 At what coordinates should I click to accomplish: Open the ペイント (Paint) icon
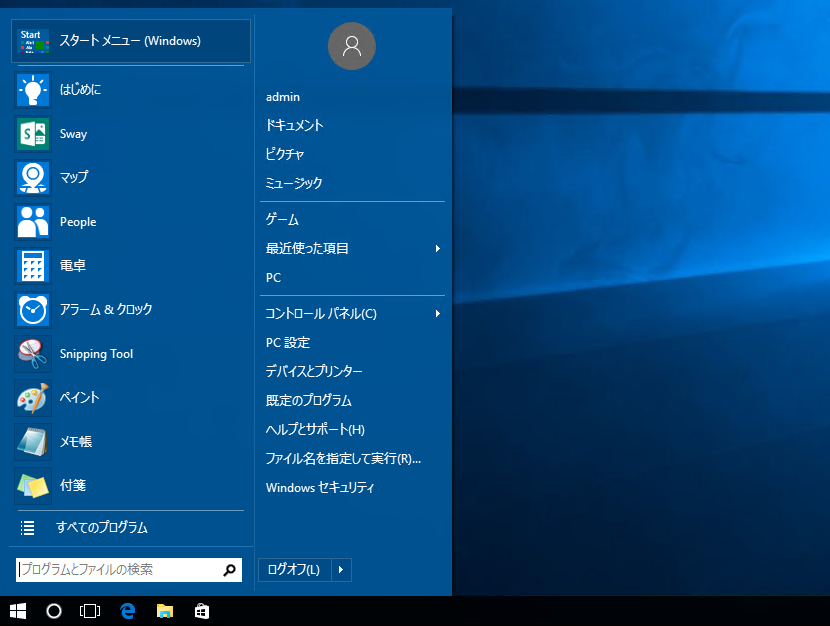click(33, 398)
